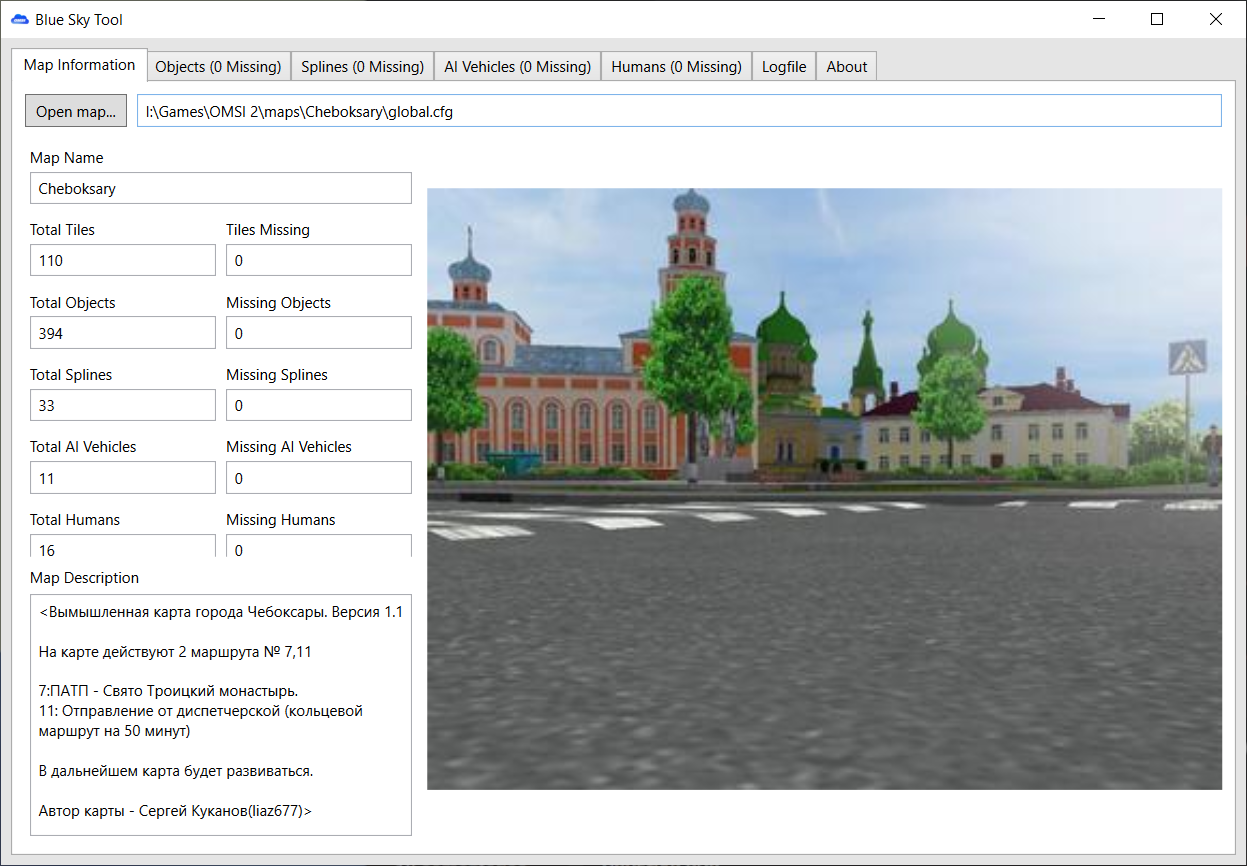Click the Total Splines label
The height and width of the screenshot is (866, 1247).
[71, 375]
